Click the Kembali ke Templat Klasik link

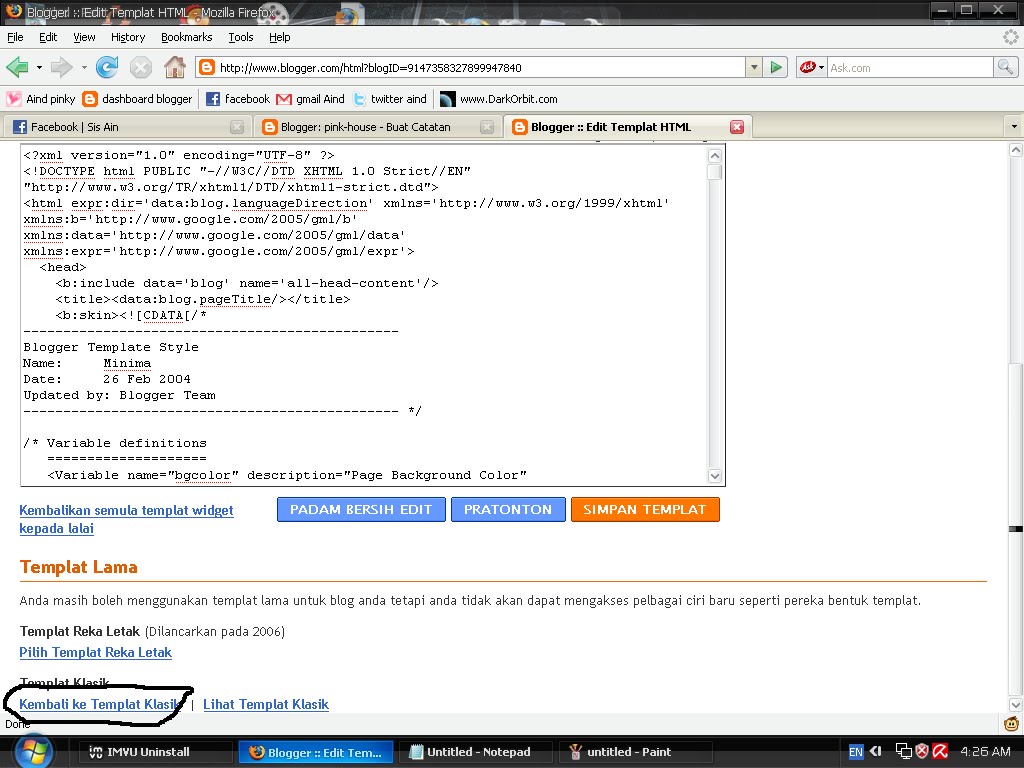[x=99, y=704]
